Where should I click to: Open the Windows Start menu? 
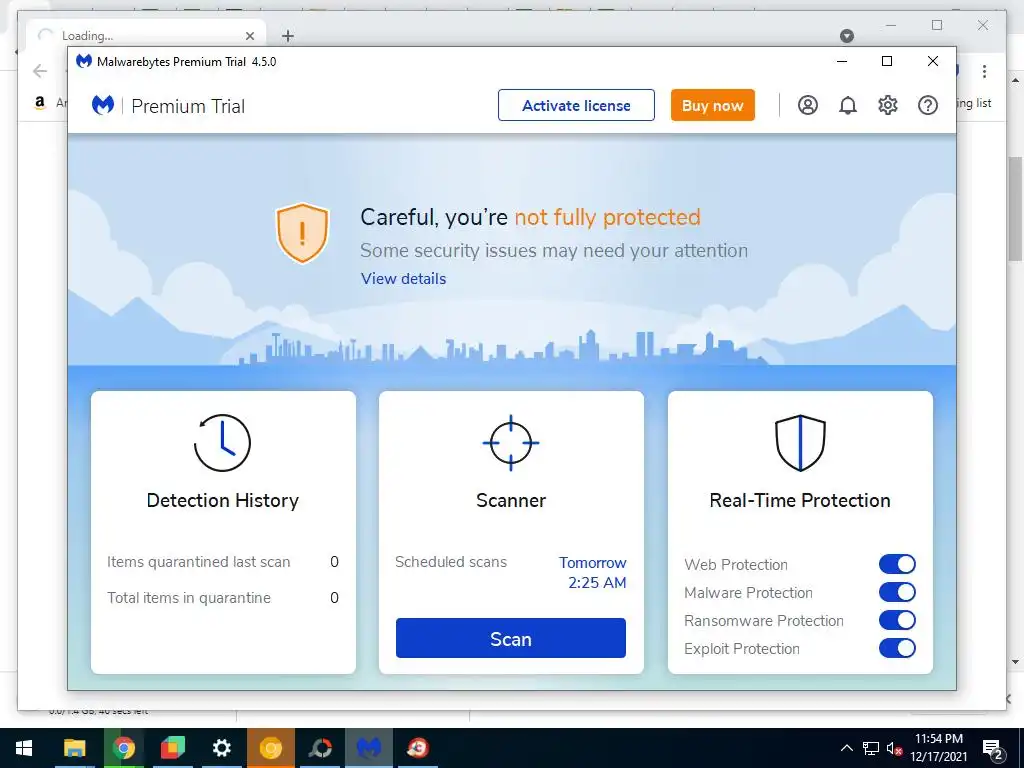(x=24, y=748)
